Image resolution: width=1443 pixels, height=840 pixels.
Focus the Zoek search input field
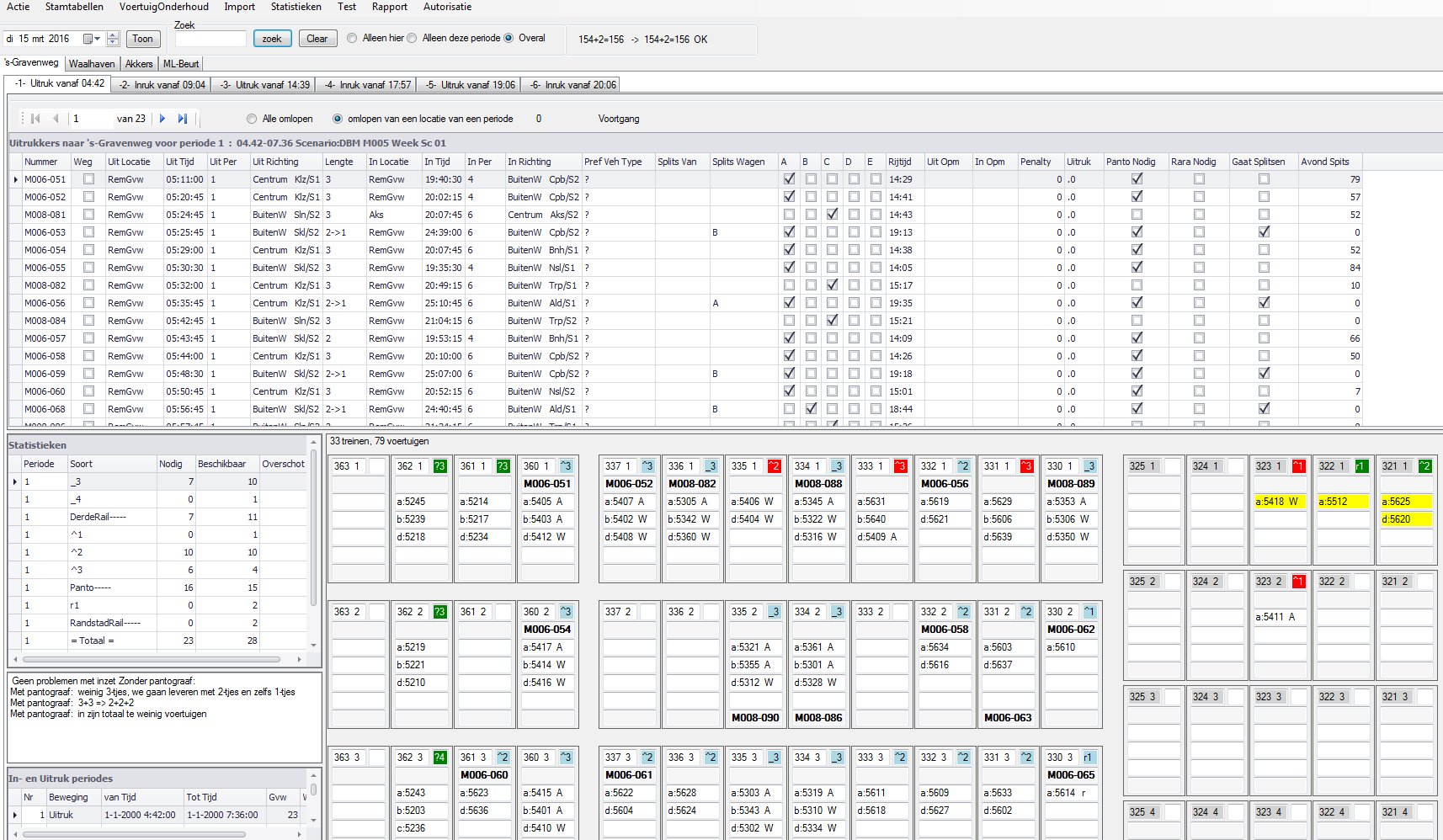click(x=210, y=39)
